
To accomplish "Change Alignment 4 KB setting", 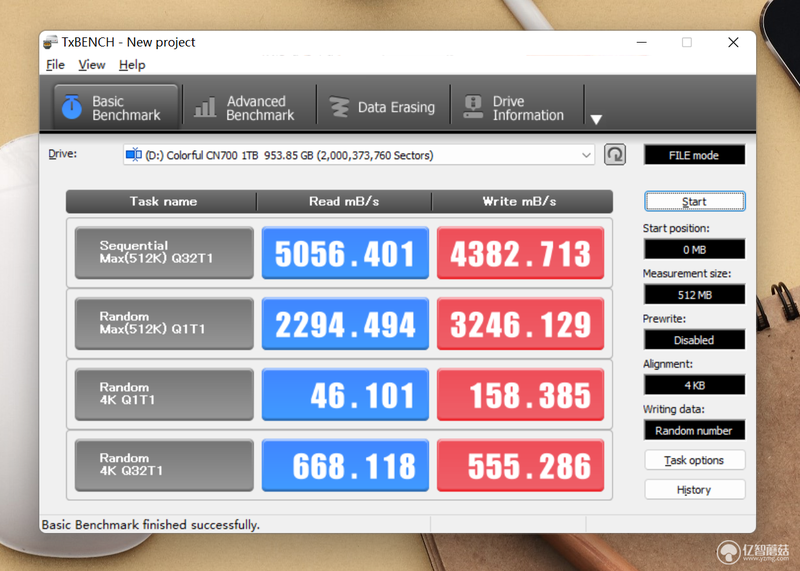I will [x=694, y=385].
